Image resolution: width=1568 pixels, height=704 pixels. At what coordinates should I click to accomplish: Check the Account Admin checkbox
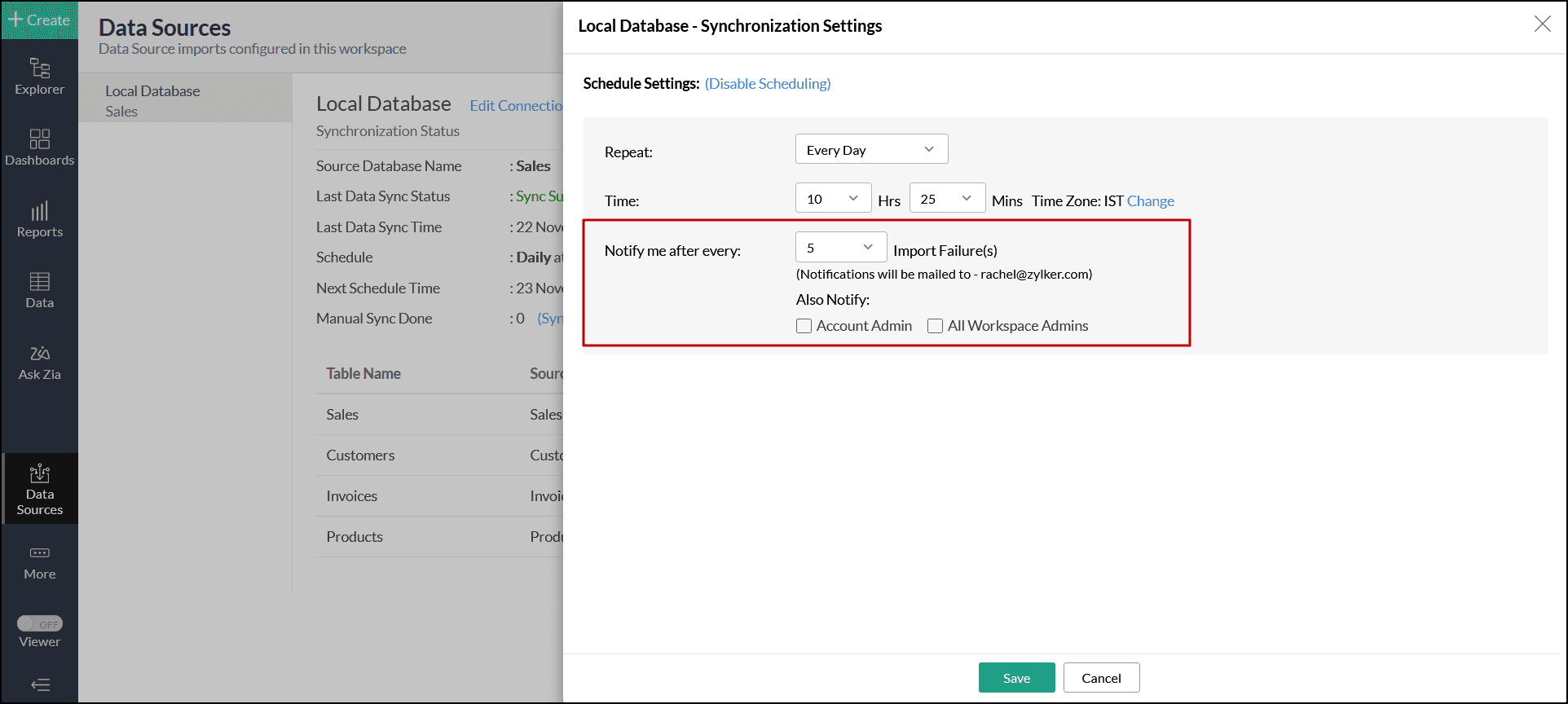click(804, 326)
